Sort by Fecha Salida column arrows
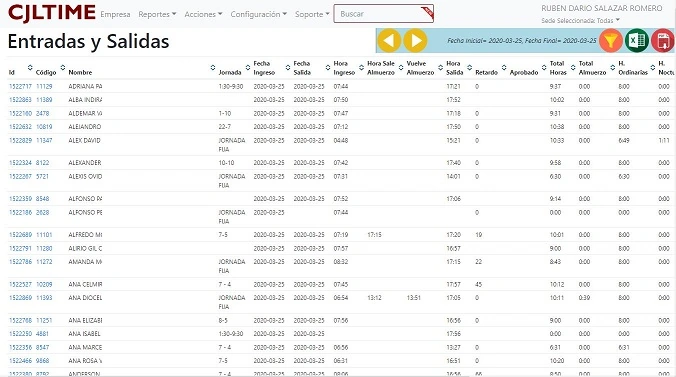Viewport: 676px width, 377px height. pyautogui.click(x=328, y=67)
